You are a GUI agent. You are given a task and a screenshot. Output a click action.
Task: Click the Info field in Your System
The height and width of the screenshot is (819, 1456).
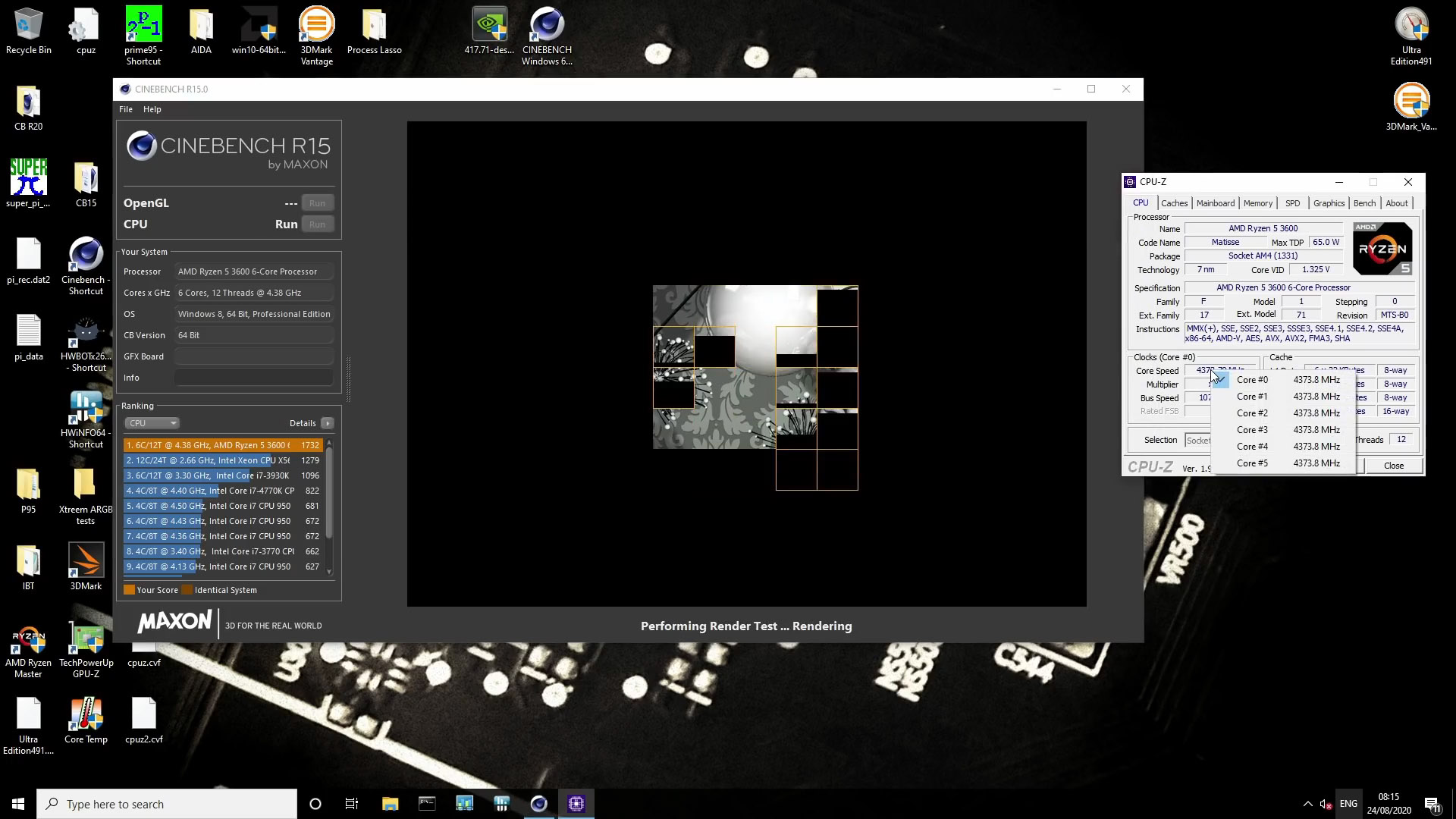[253, 378]
